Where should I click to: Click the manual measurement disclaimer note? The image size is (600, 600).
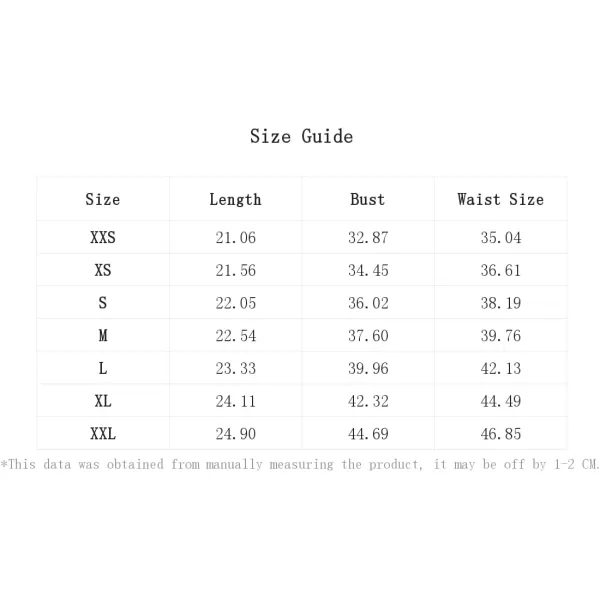[300, 465]
